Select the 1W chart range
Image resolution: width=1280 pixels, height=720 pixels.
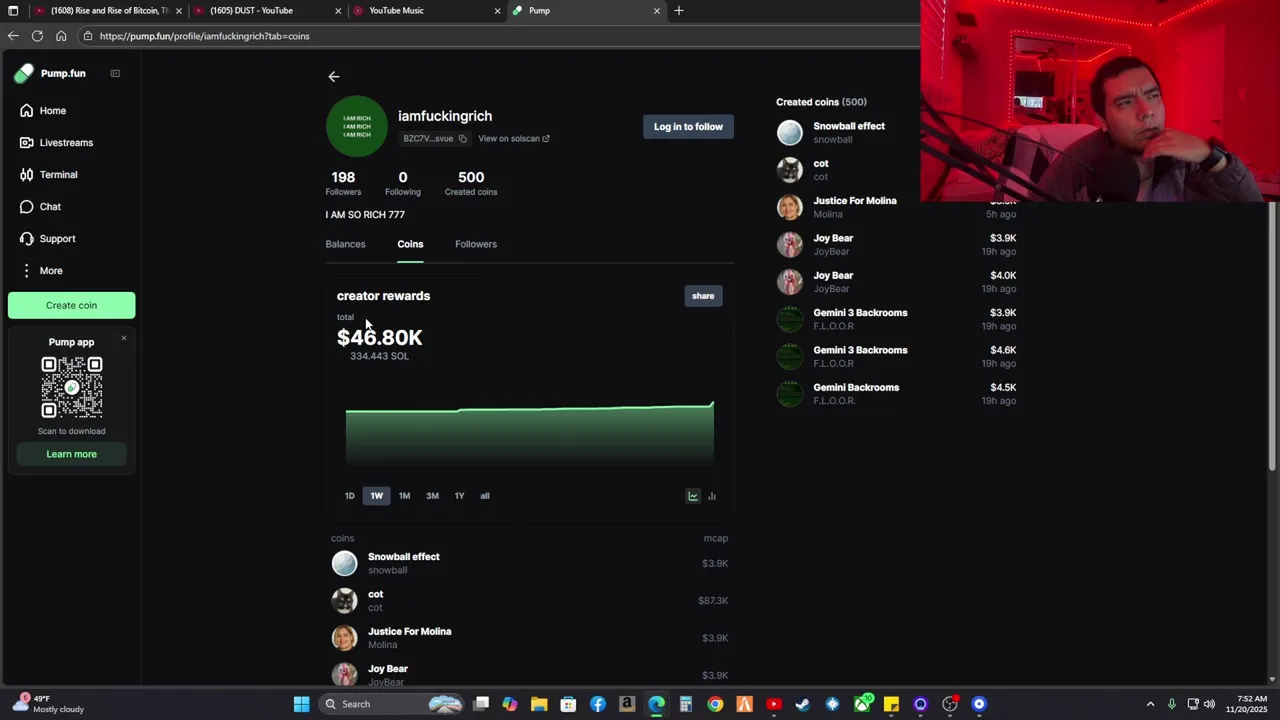point(376,496)
